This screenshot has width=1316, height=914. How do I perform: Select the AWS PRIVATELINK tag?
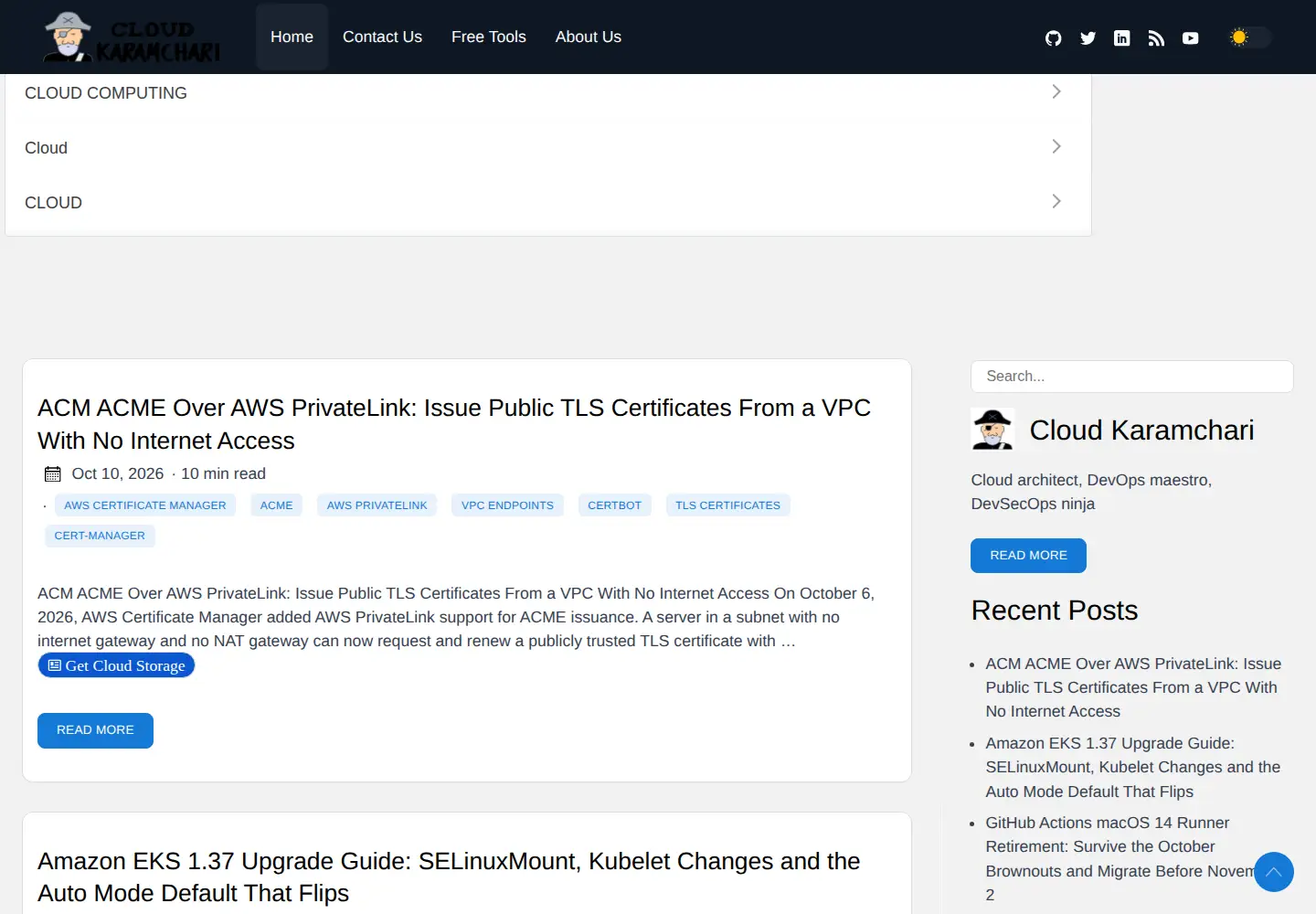pyautogui.click(x=377, y=505)
